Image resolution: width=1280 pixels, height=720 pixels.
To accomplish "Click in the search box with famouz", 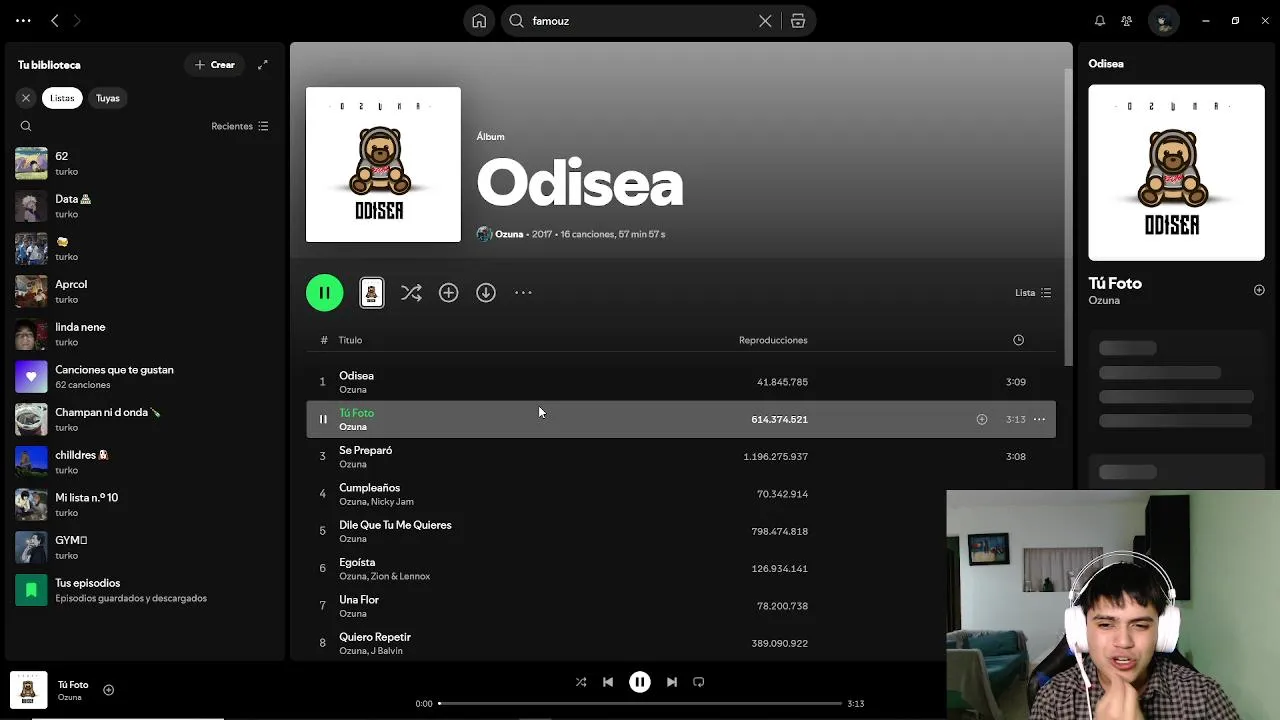I will coord(640,21).
